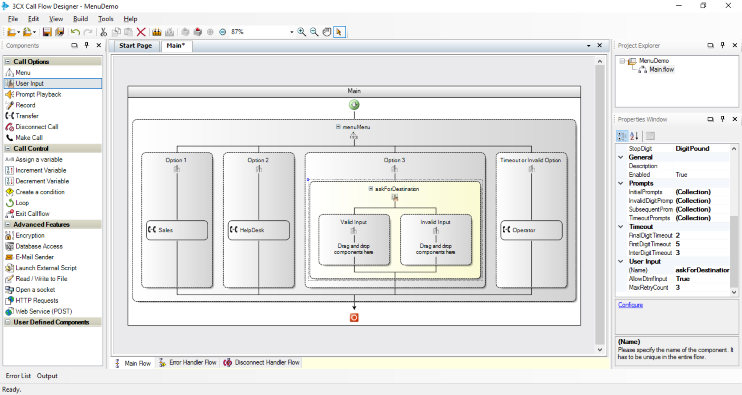Collapse the Prompts property category
This screenshot has height=395, width=742.
pyautogui.click(x=621, y=183)
